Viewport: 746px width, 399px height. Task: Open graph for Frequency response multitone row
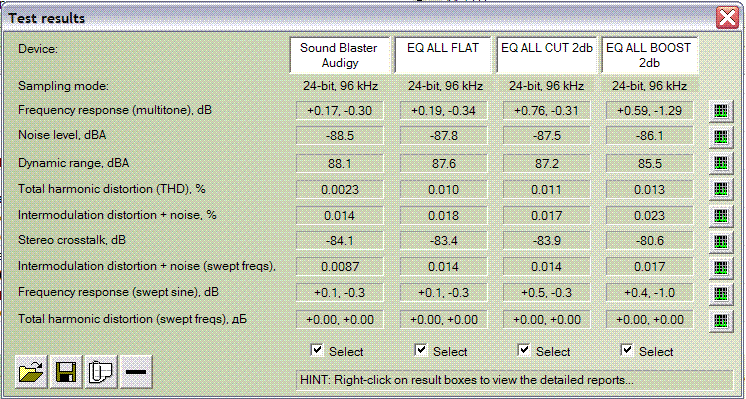(721, 111)
